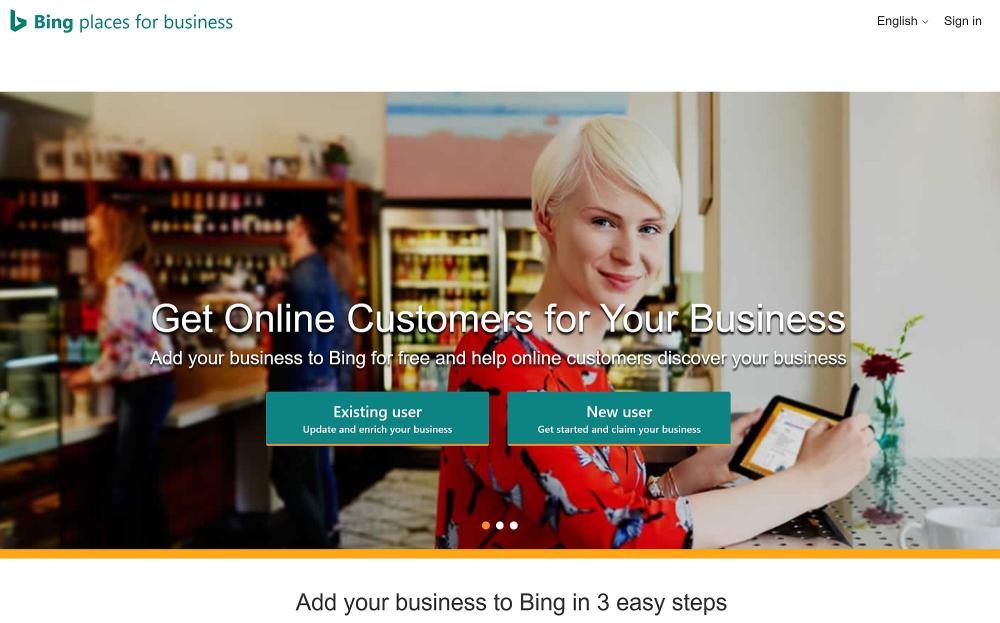Click 'Add your business to Bing in 3 easy steps' heading
This screenshot has width=1000, height=623.
click(511, 602)
